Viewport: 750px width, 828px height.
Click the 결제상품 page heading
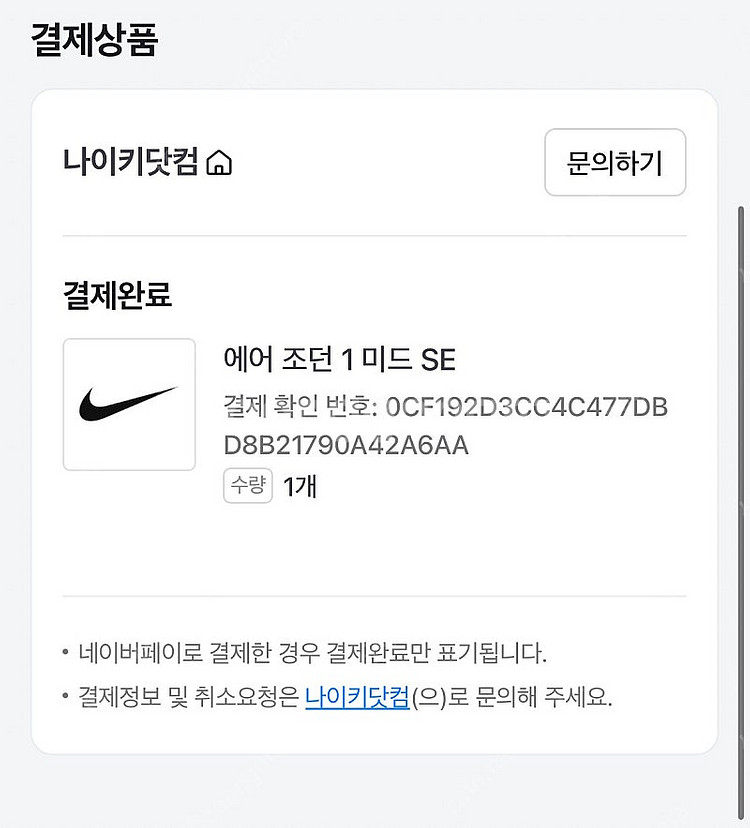click(x=95, y=40)
